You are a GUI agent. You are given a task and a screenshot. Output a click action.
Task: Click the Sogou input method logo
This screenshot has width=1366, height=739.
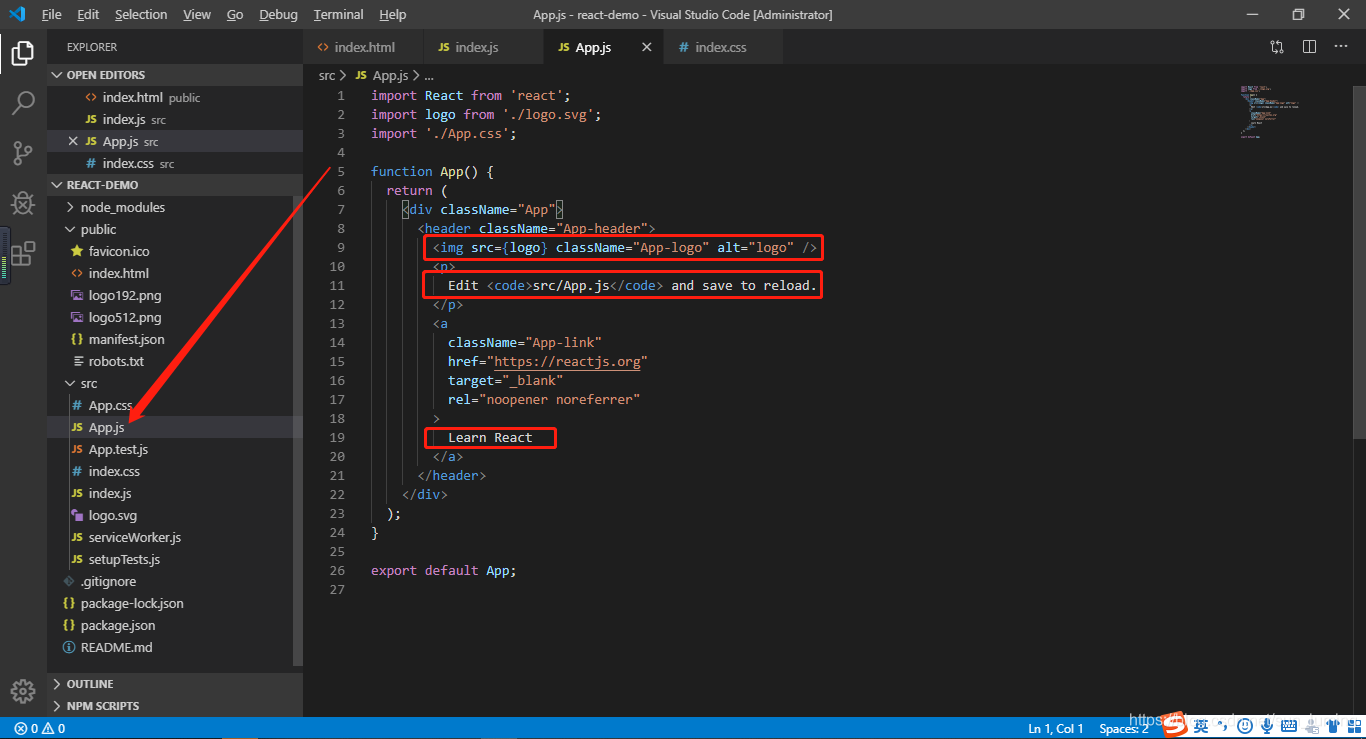point(1174,725)
